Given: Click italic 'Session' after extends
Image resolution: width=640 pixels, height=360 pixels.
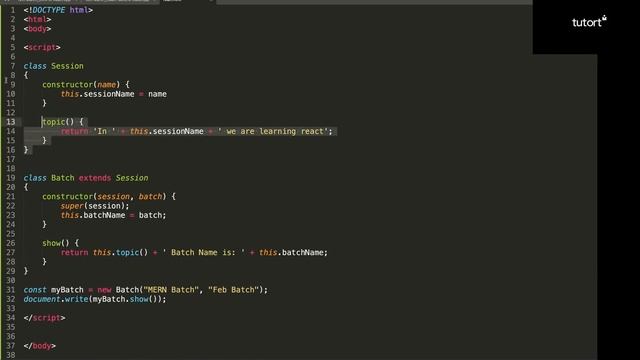Looking at the screenshot, I should click(x=132, y=178).
